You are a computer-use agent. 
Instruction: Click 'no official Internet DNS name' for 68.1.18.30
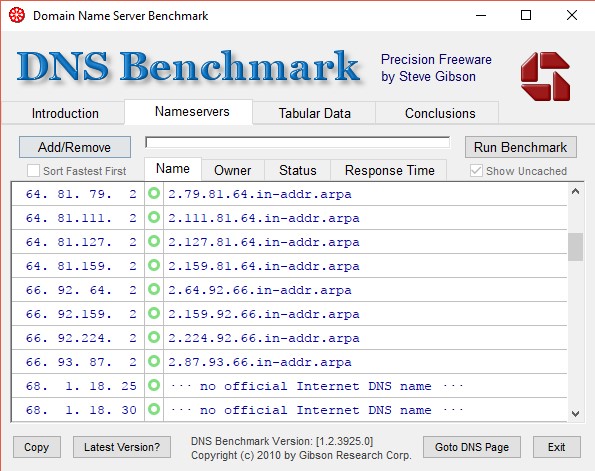coord(316,410)
